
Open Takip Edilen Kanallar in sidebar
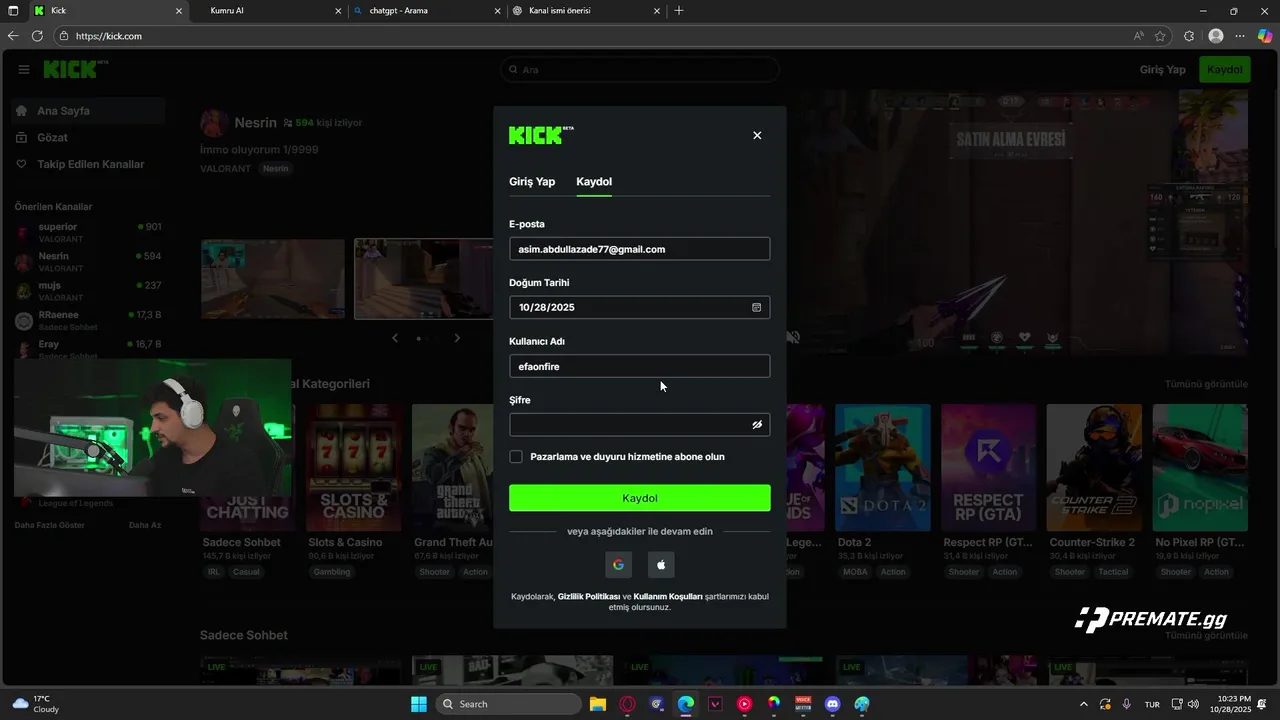coord(88,164)
